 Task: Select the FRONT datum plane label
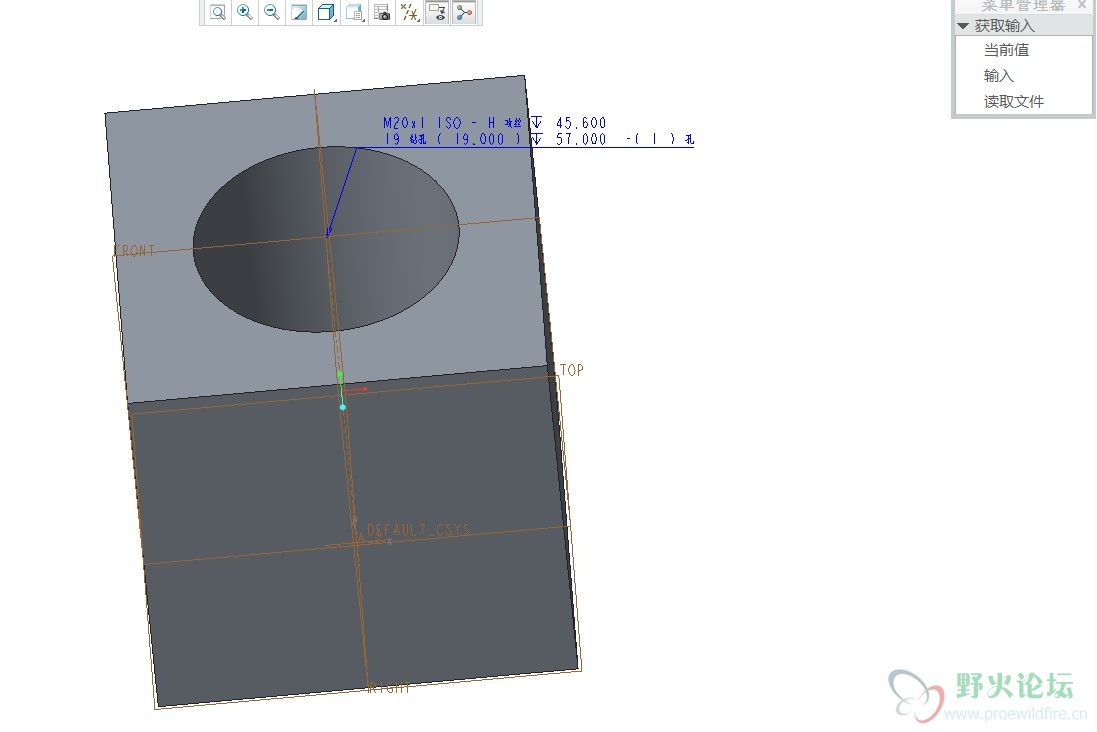click(135, 251)
